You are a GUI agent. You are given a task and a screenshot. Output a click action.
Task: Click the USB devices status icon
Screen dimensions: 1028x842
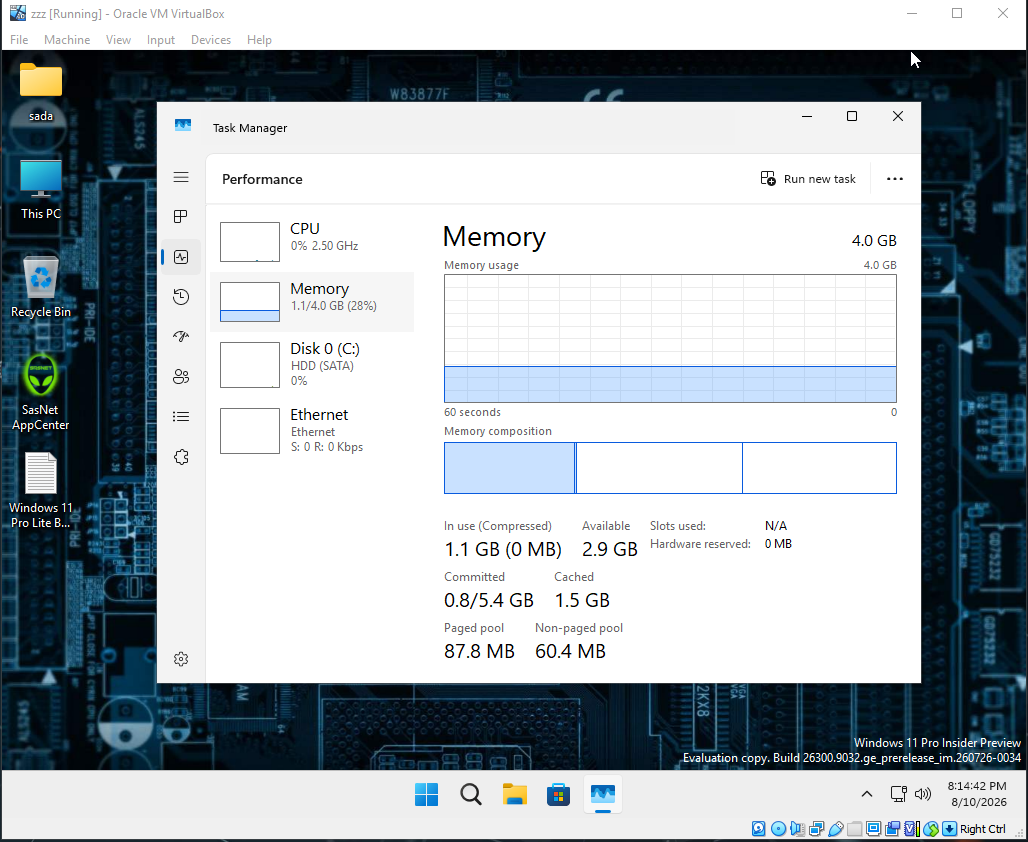[x=836, y=829]
